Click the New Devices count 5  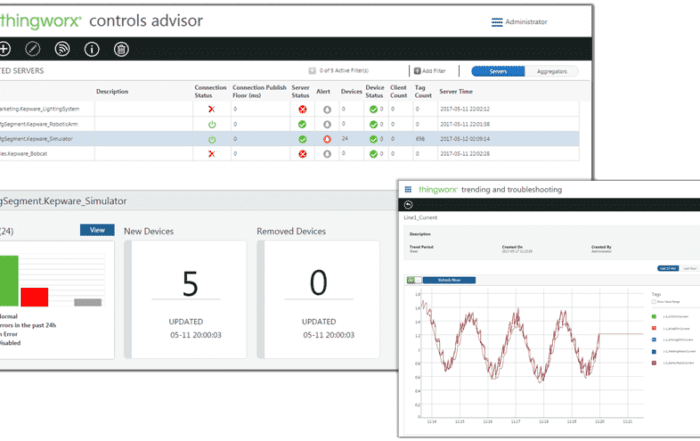click(x=190, y=284)
